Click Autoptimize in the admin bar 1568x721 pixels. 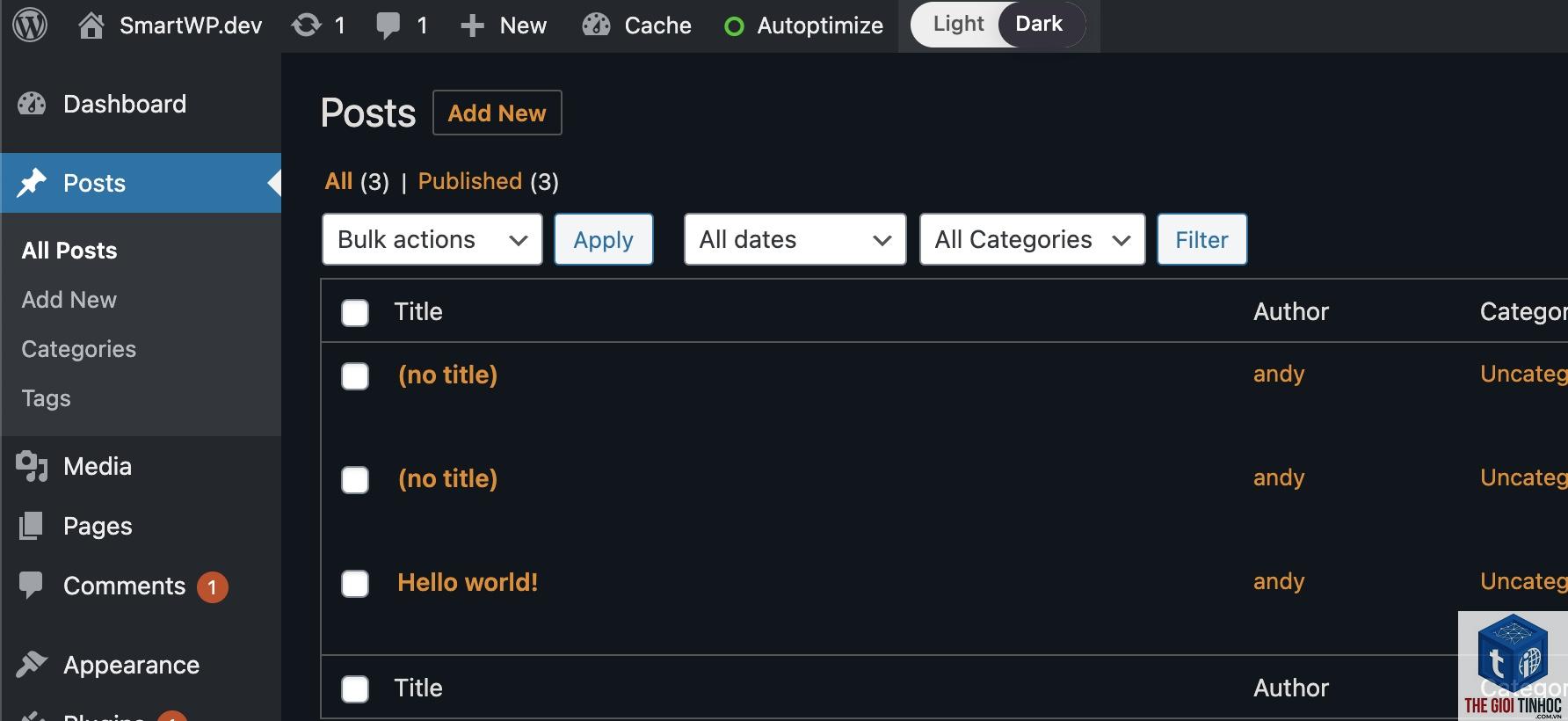820,25
